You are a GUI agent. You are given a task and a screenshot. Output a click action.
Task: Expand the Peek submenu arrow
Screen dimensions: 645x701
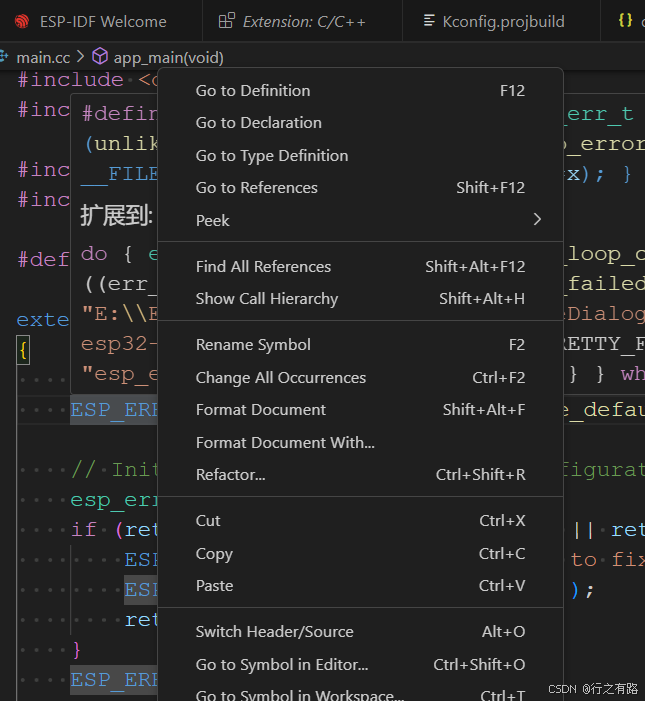[x=537, y=220]
